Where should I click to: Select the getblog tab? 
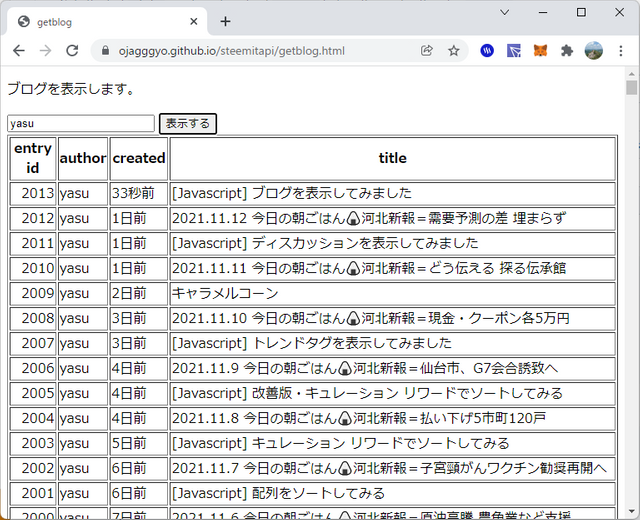(x=107, y=22)
